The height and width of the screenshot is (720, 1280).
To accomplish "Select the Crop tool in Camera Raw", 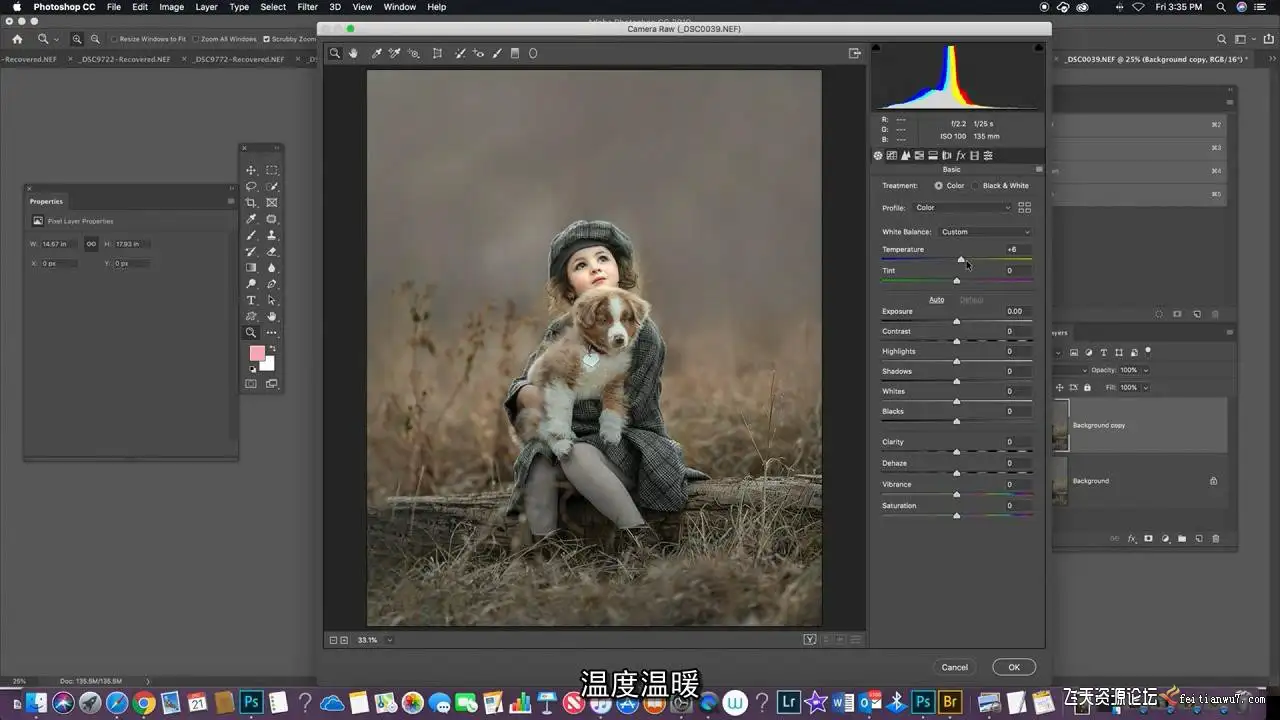I will pos(437,53).
